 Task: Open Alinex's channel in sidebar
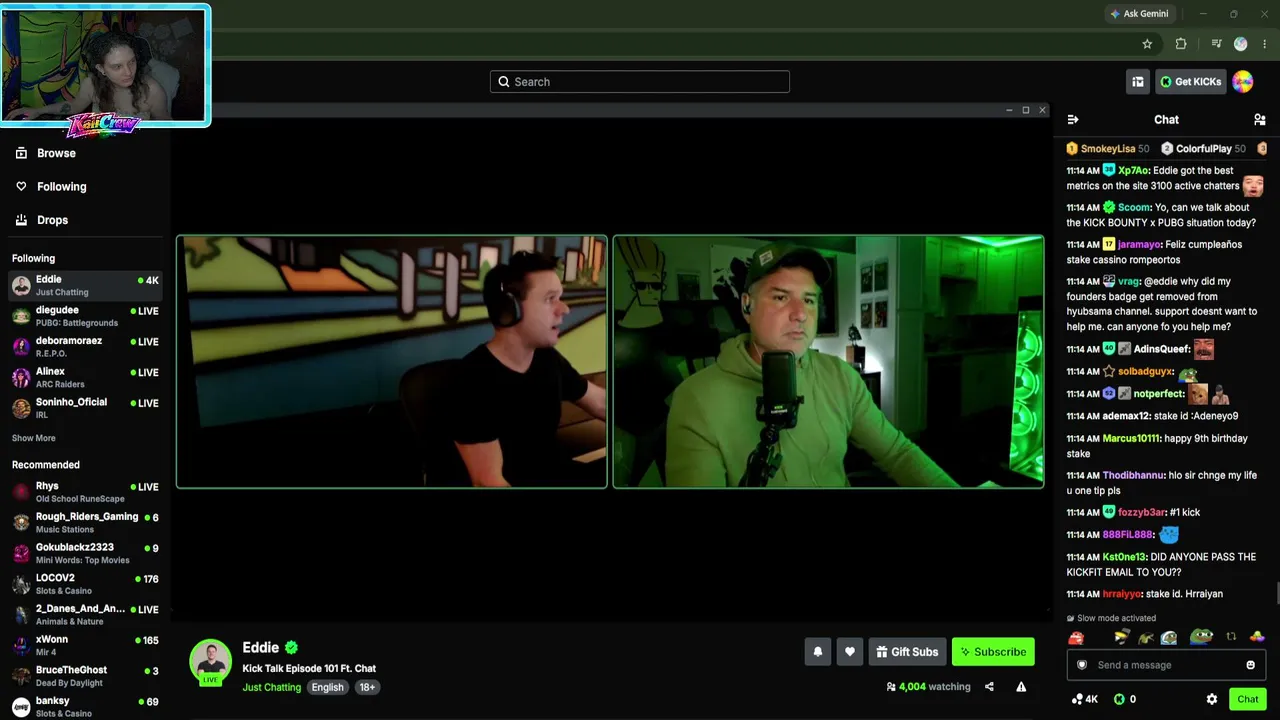click(85, 377)
